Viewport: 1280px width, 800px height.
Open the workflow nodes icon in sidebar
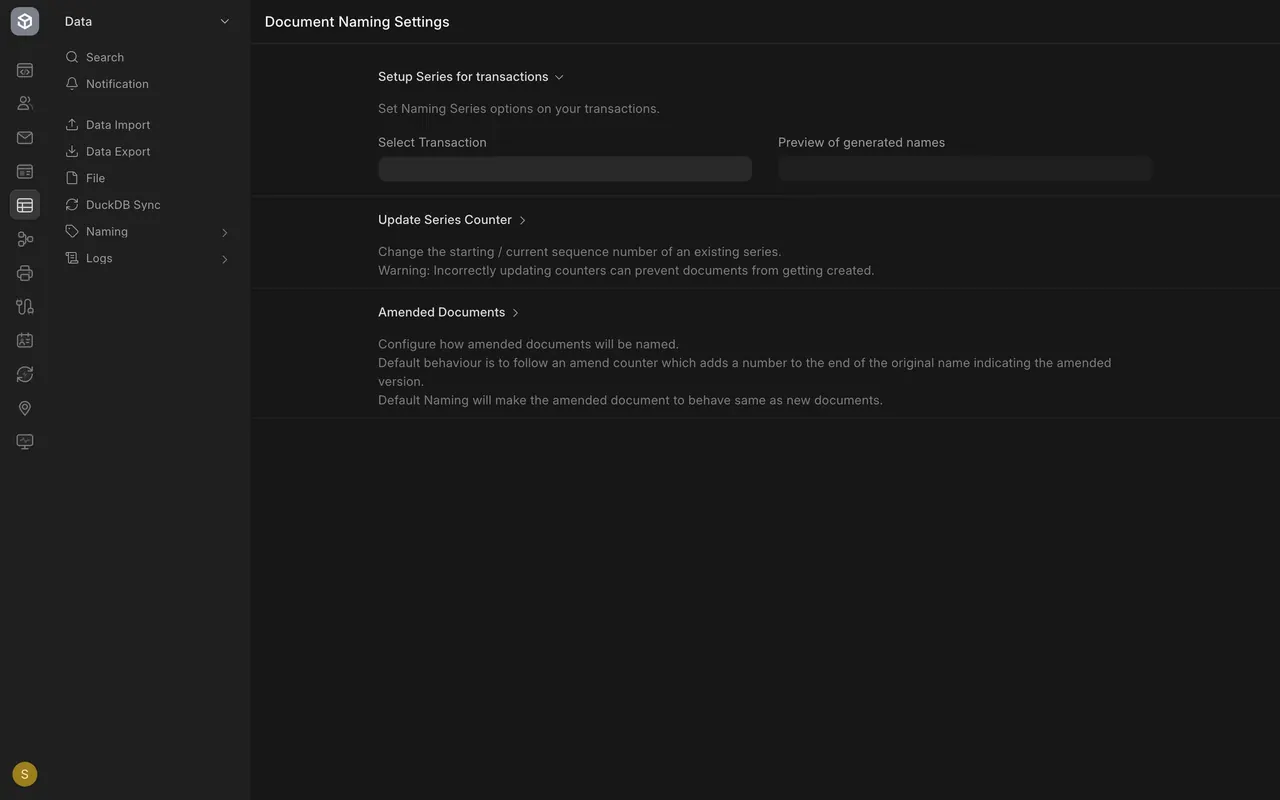pos(25,239)
